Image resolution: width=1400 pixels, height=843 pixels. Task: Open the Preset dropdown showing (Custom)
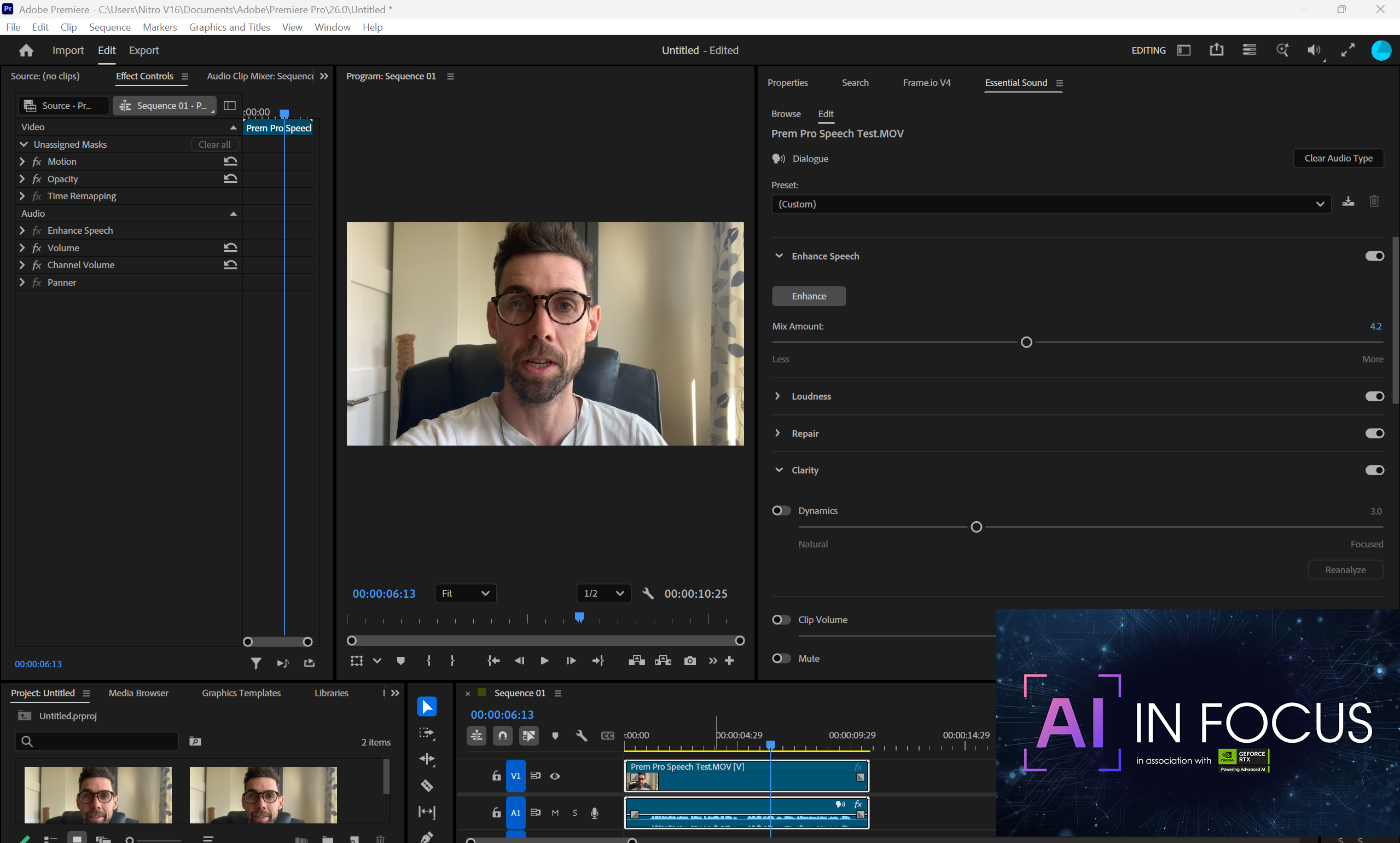pos(1051,204)
